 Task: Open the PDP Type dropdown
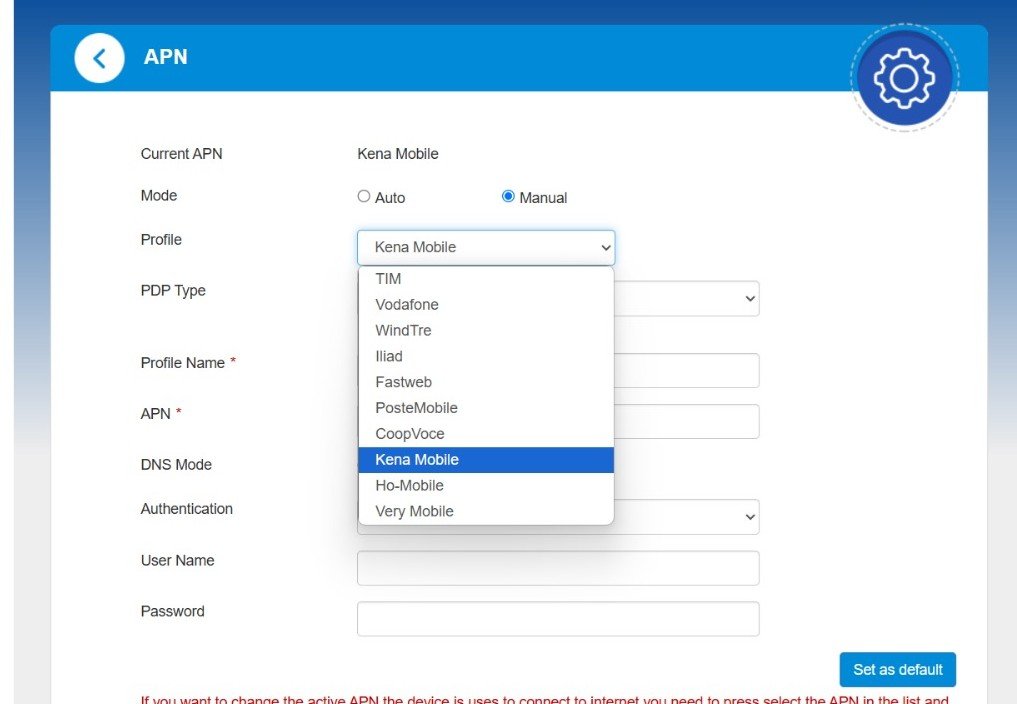click(x=686, y=298)
